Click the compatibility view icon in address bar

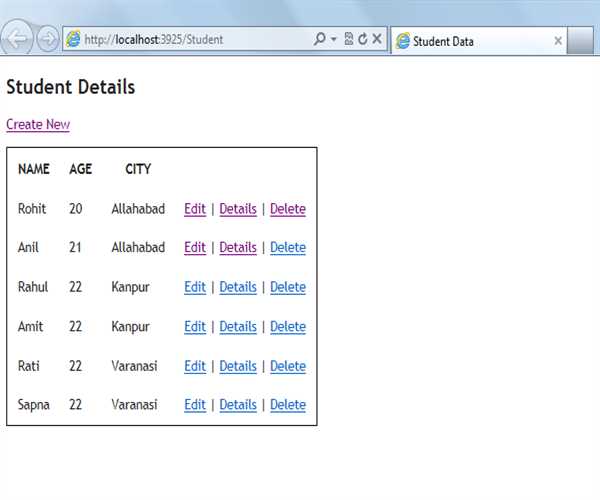pos(348,40)
